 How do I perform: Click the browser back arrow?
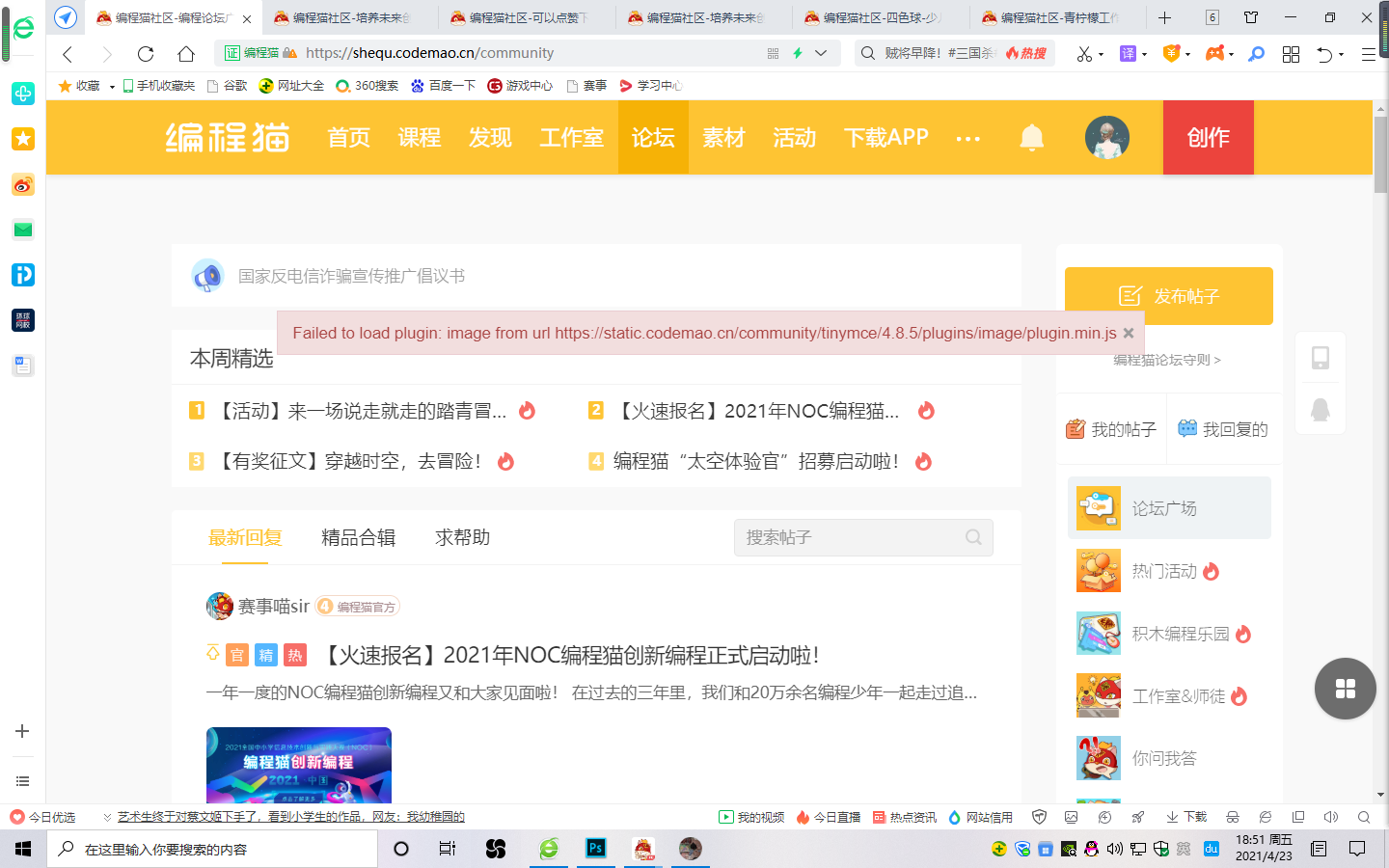(x=68, y=54)
